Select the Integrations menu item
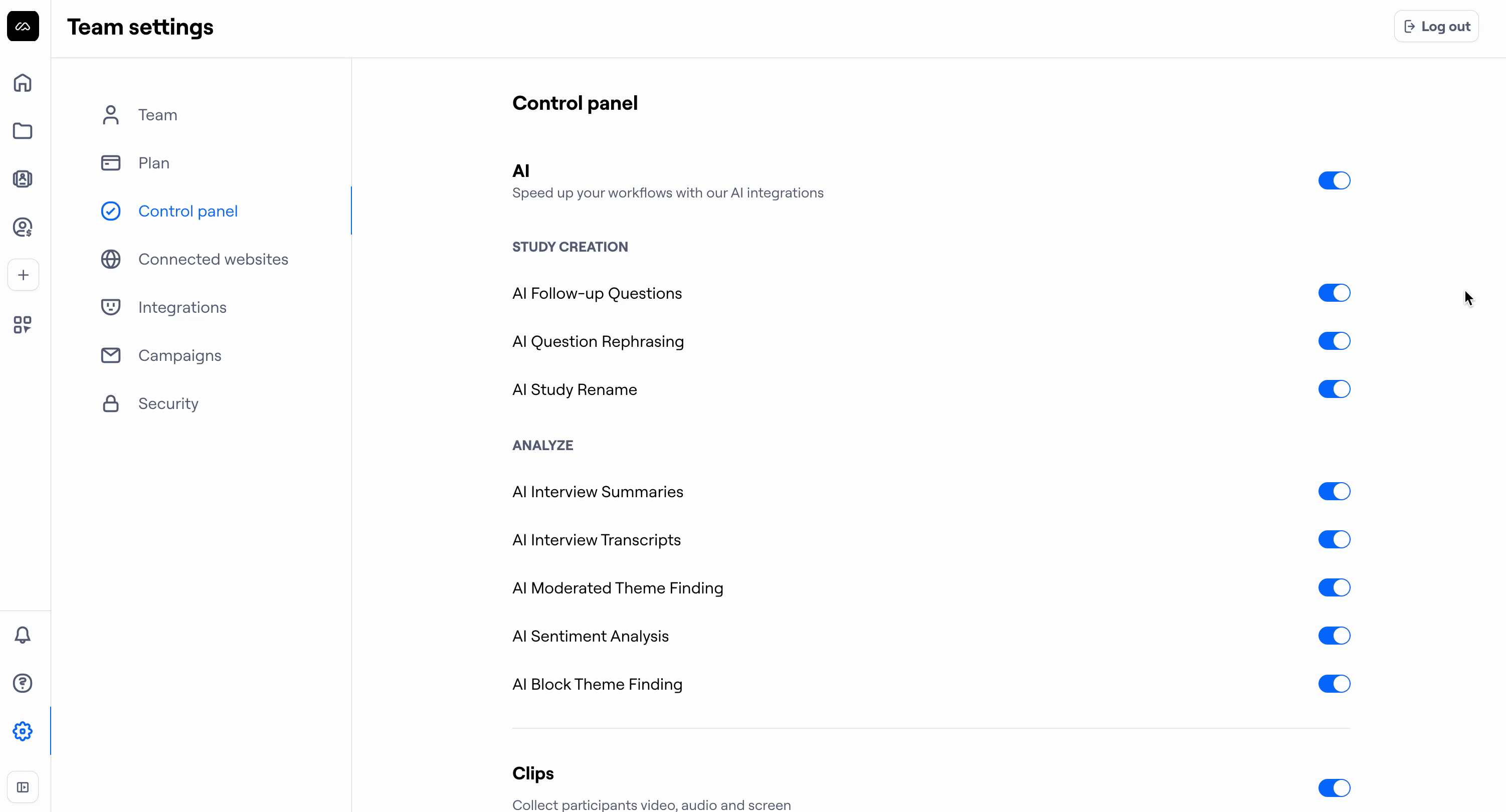The width and height of the screenshot is (1506, 812). pos(182,307)
